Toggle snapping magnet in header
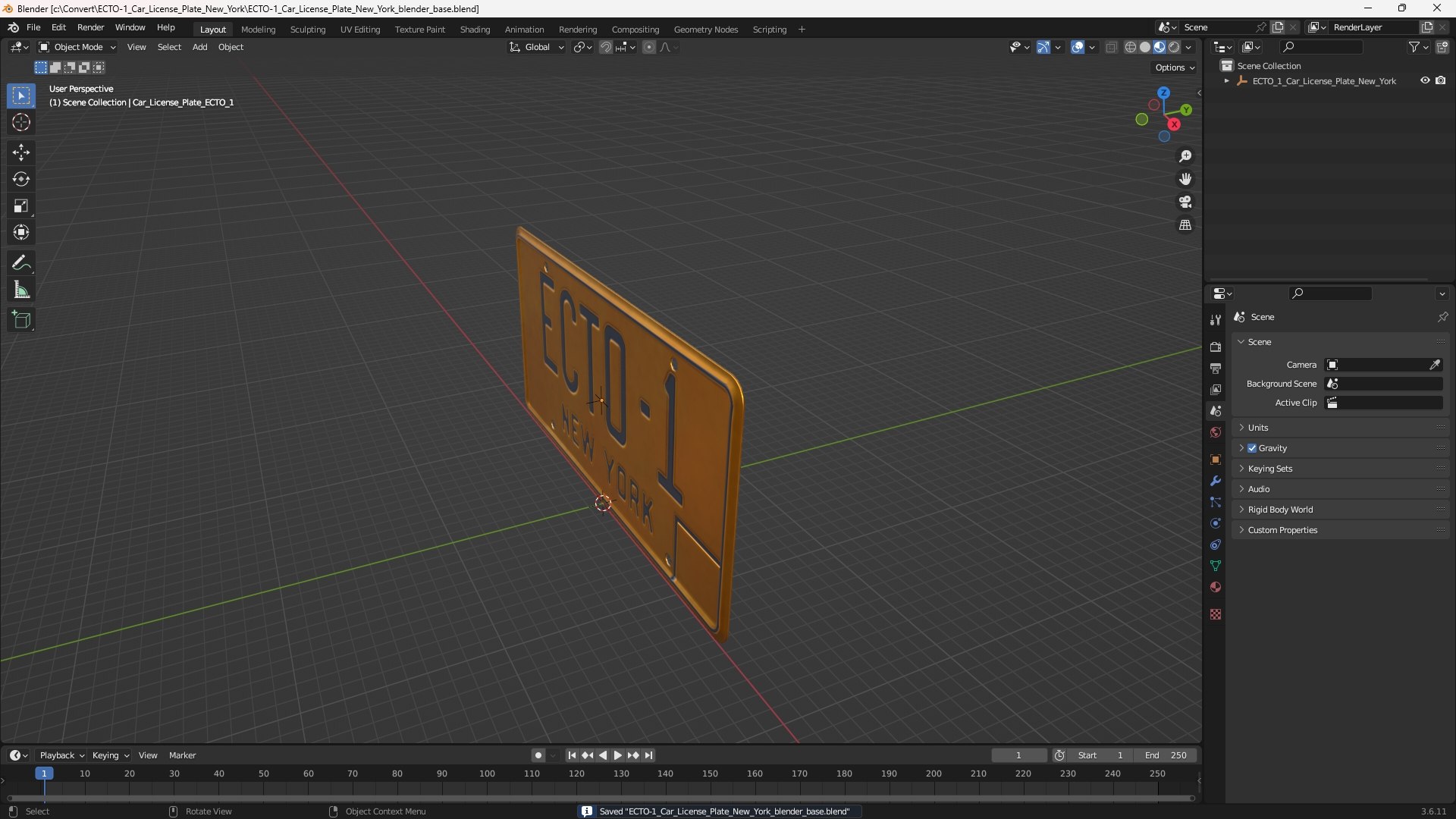 (605, 47)
